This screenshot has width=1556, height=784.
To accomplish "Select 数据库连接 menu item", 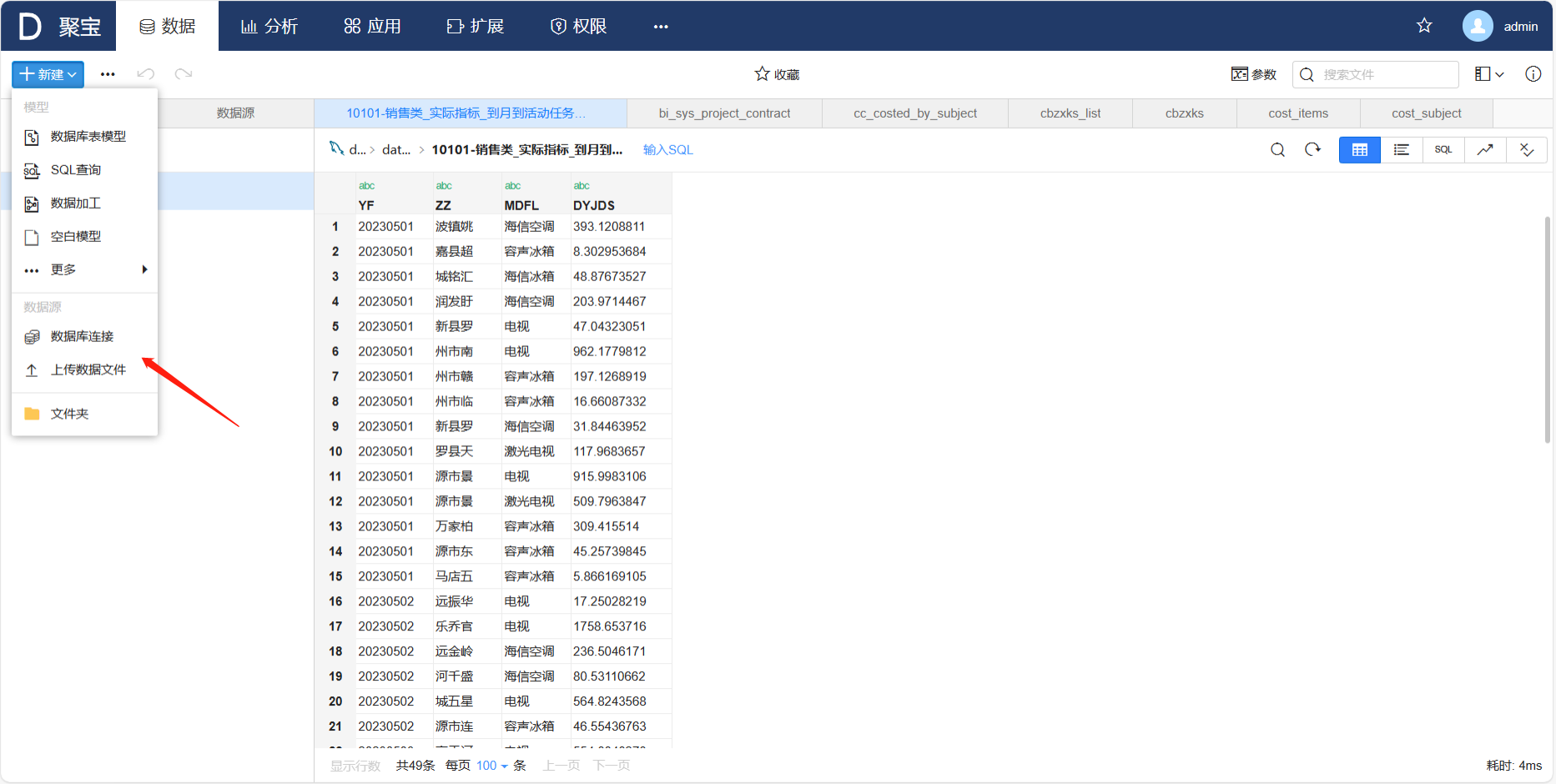I will pyautogui.click(x=84, y=336).
